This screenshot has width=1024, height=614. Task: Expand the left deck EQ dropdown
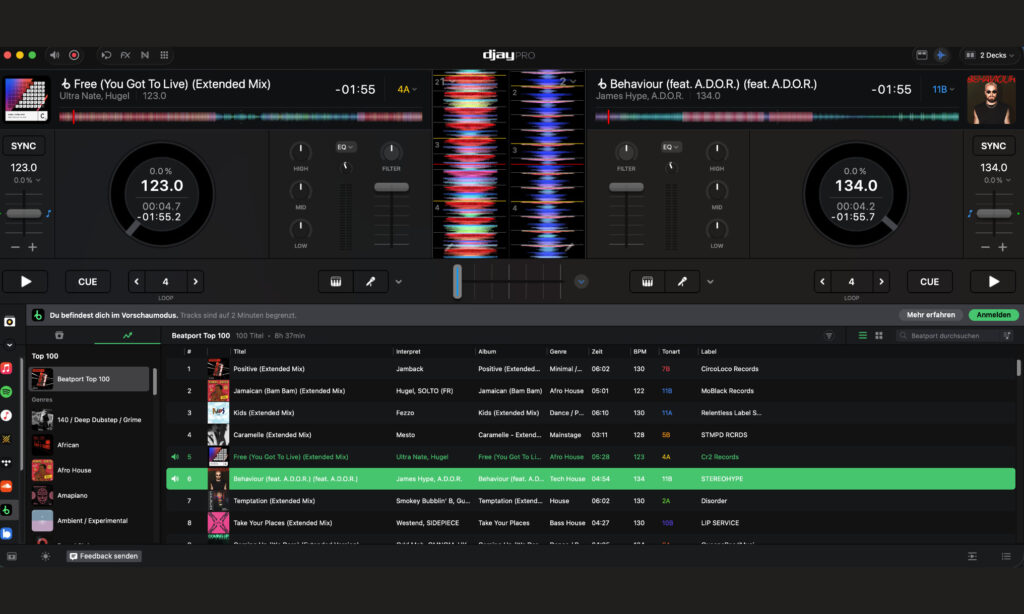pyautogui.click(x=346, y=147)
